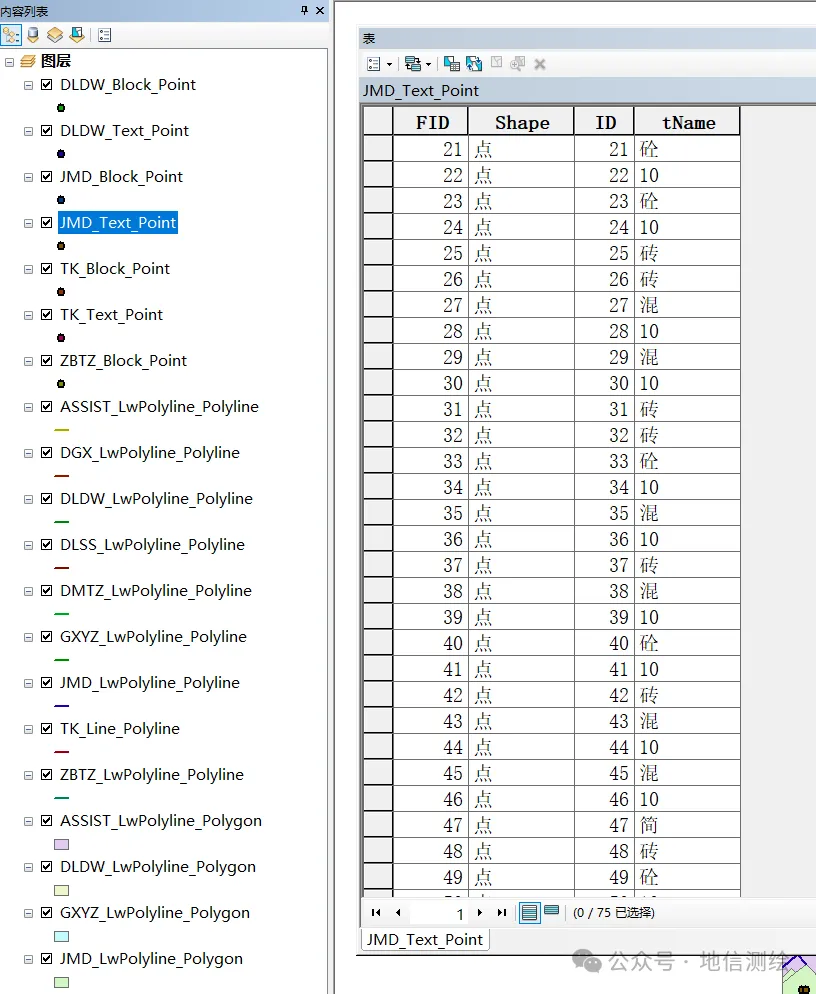The width and height of the screenshot is (816, 994).
Task: Collapse DLDW_Block_Point layer legend
Action: pyautogui.click(x=28, y=85)
